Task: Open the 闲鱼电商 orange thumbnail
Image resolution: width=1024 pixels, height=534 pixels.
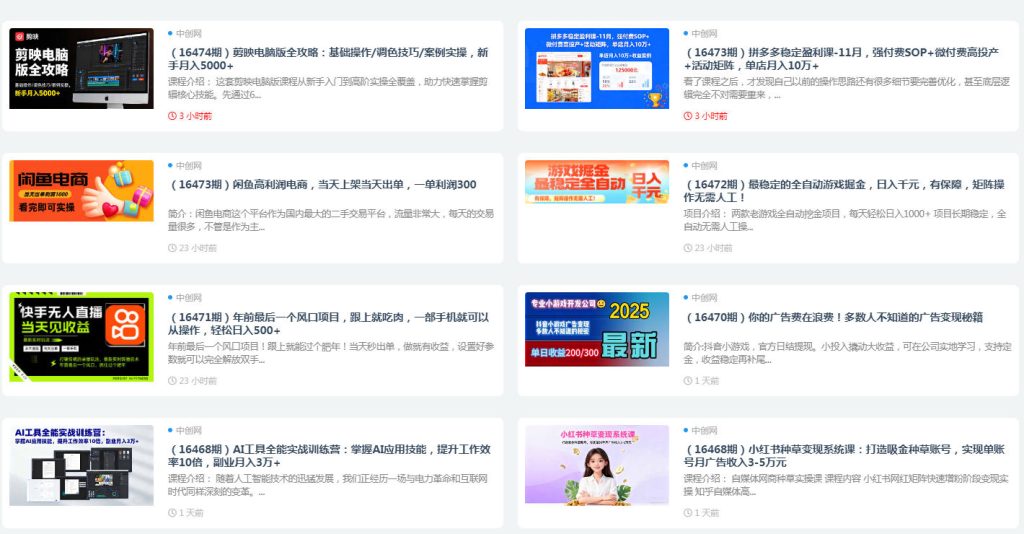Action: (x=82, y=191)
